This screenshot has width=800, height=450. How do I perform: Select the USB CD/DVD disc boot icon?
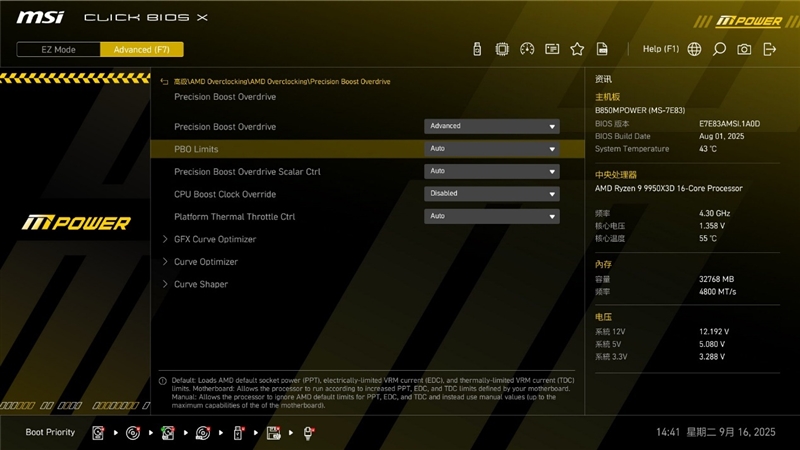click(203, 433)
